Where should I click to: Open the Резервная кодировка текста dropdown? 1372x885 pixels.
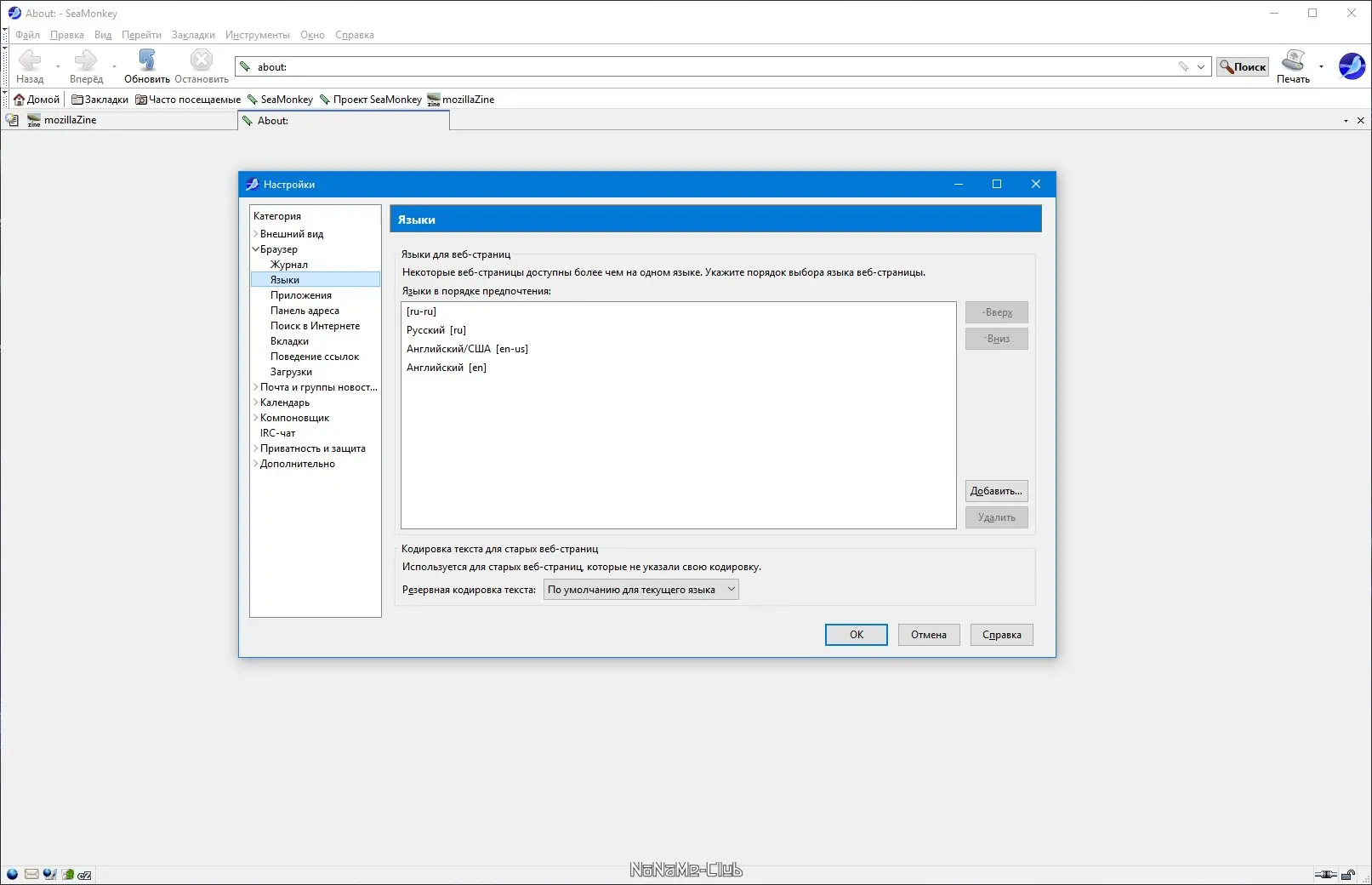(640, 590)
